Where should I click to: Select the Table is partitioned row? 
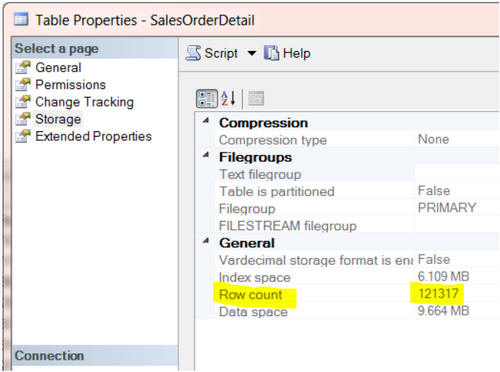coord(348,191)
